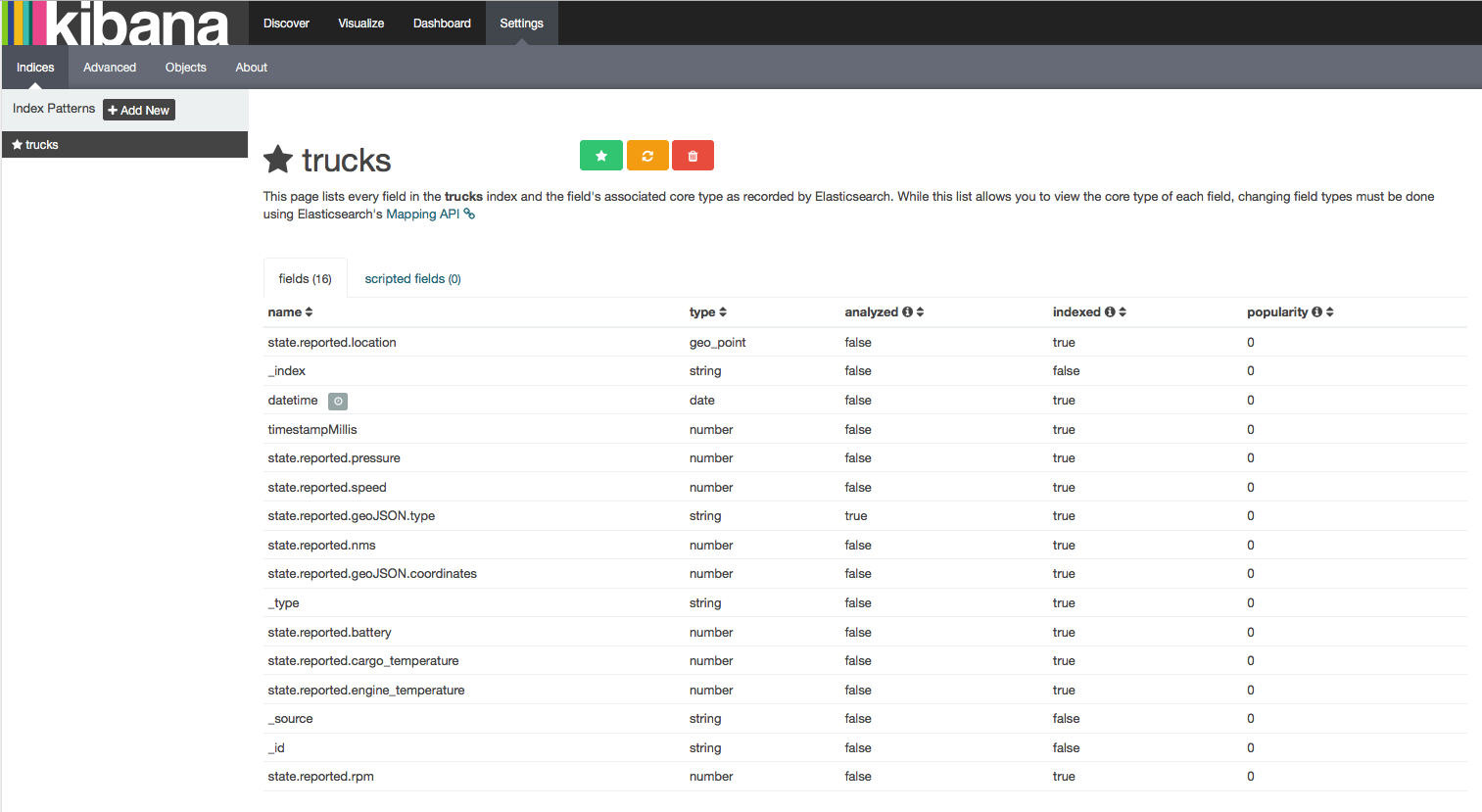Click Add New index pattern button
The image size is (1482, 812).
click(x=139, y=110)
